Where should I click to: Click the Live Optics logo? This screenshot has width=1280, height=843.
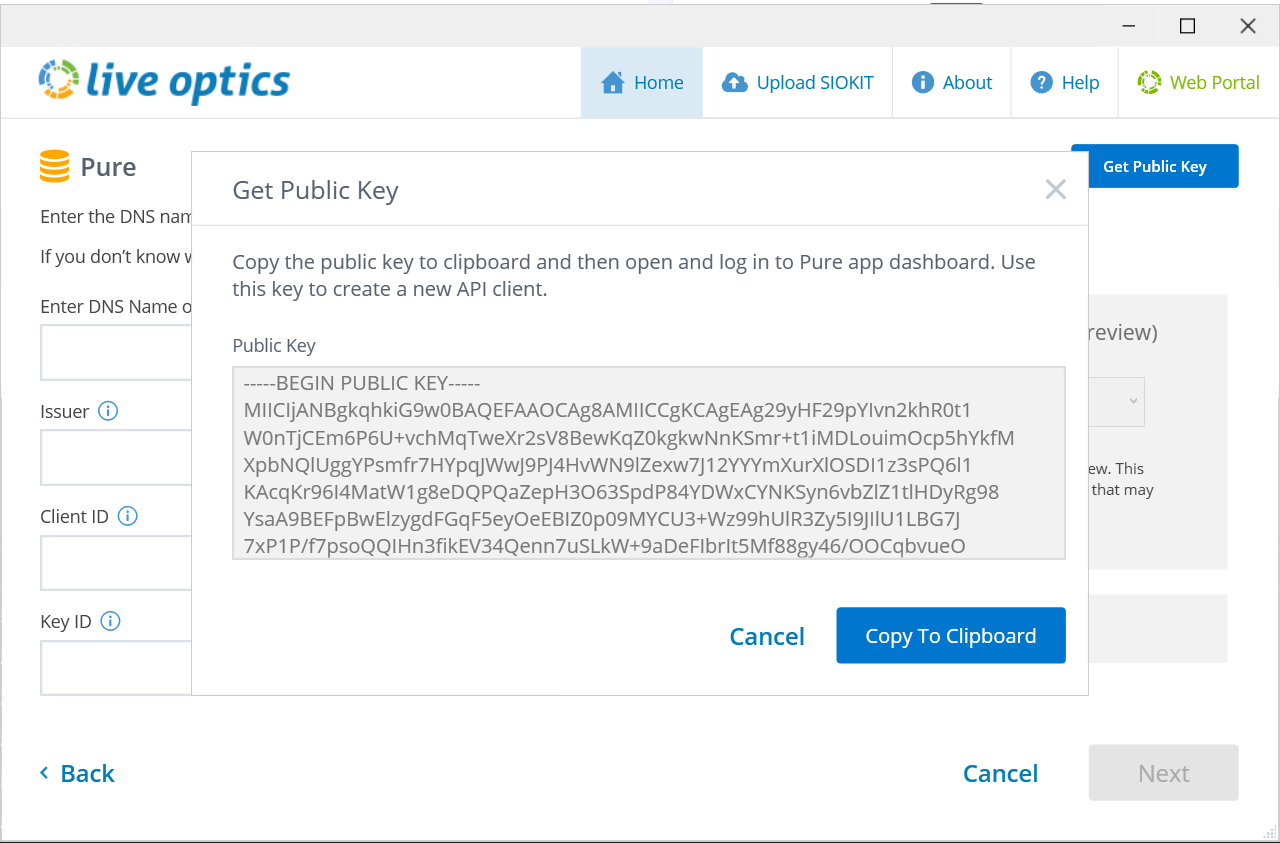point(165,82)
